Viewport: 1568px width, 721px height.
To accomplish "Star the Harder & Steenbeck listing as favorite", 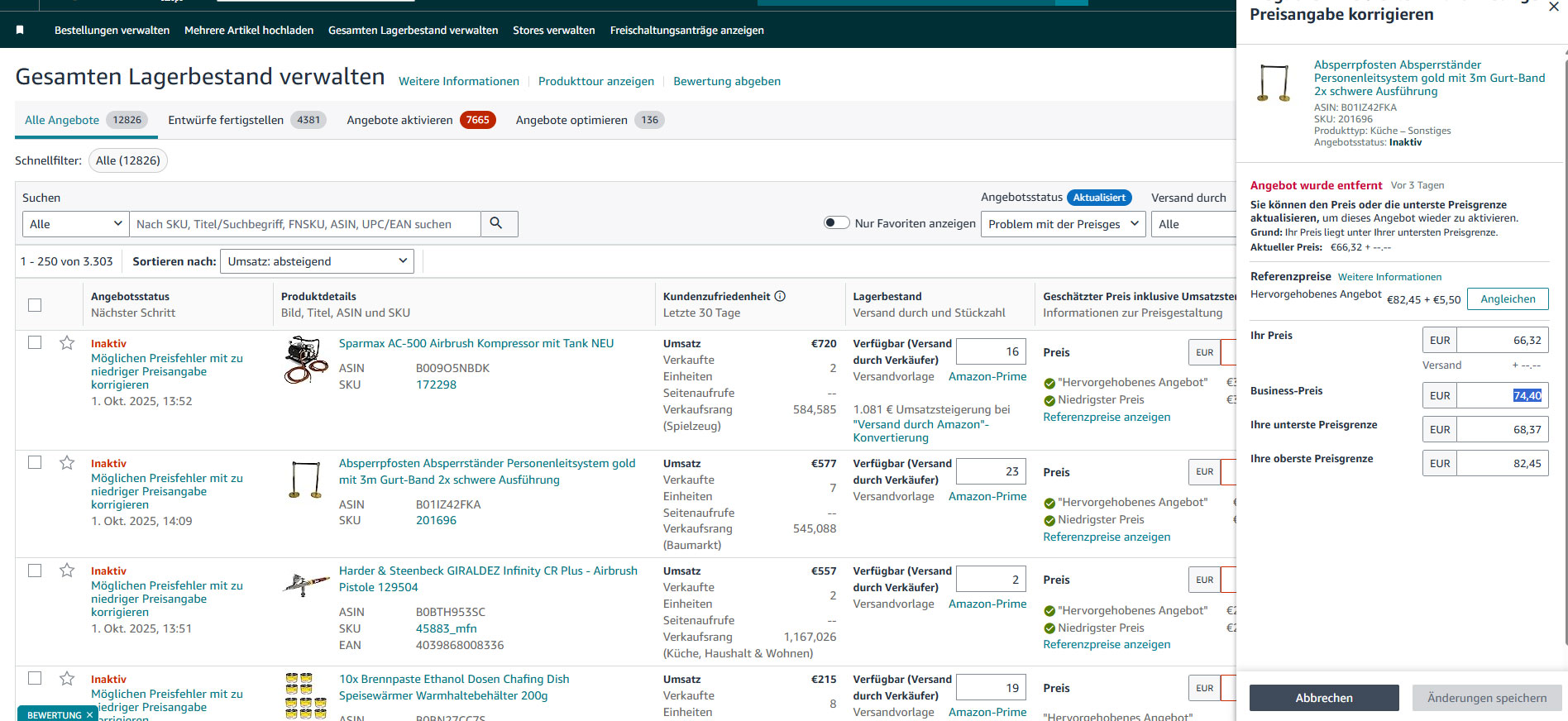I will coord(67,571).
